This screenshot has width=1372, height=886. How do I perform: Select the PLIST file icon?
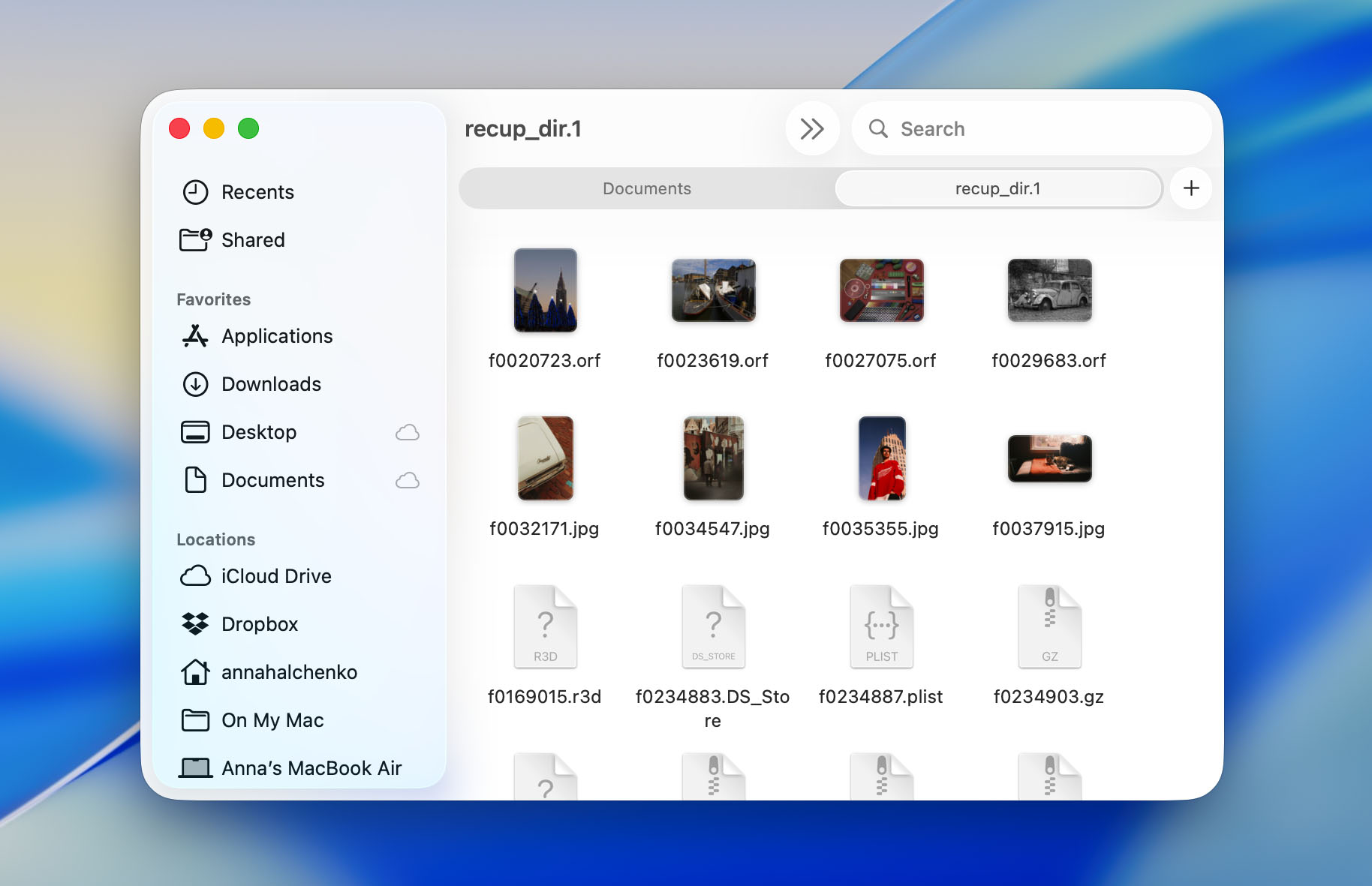pos(882,626)
